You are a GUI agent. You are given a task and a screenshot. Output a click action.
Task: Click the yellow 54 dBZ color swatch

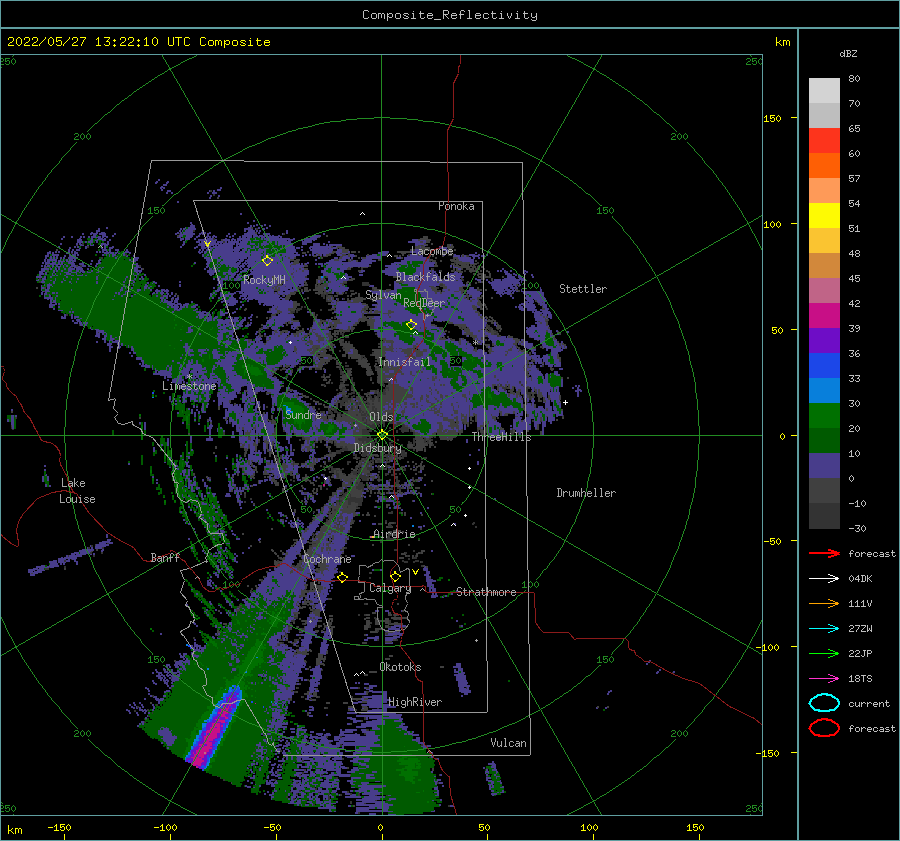(x=824, y=215)
